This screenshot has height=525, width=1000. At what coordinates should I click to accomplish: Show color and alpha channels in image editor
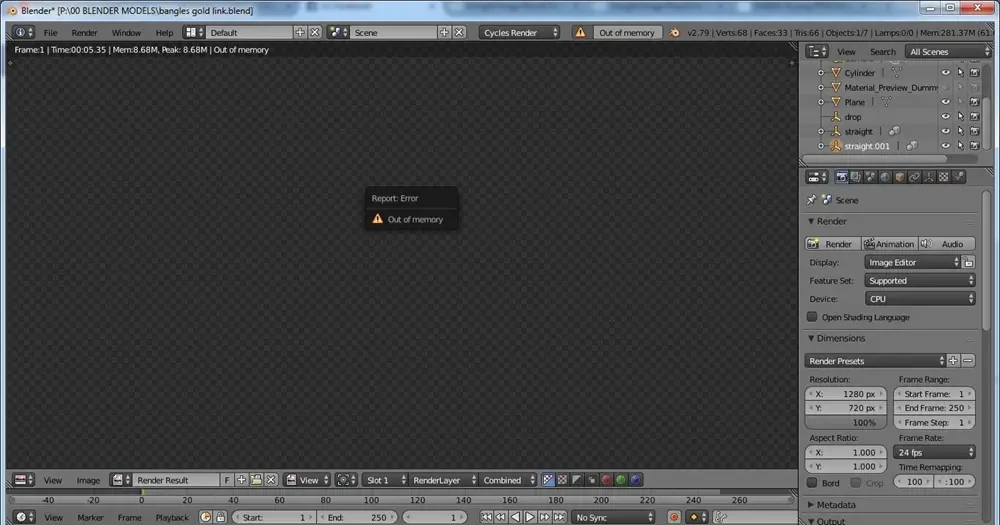548,480
